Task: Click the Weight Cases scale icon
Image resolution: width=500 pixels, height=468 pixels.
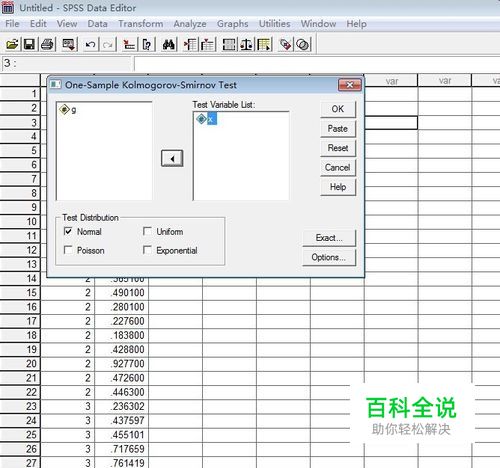Action: 246,44
